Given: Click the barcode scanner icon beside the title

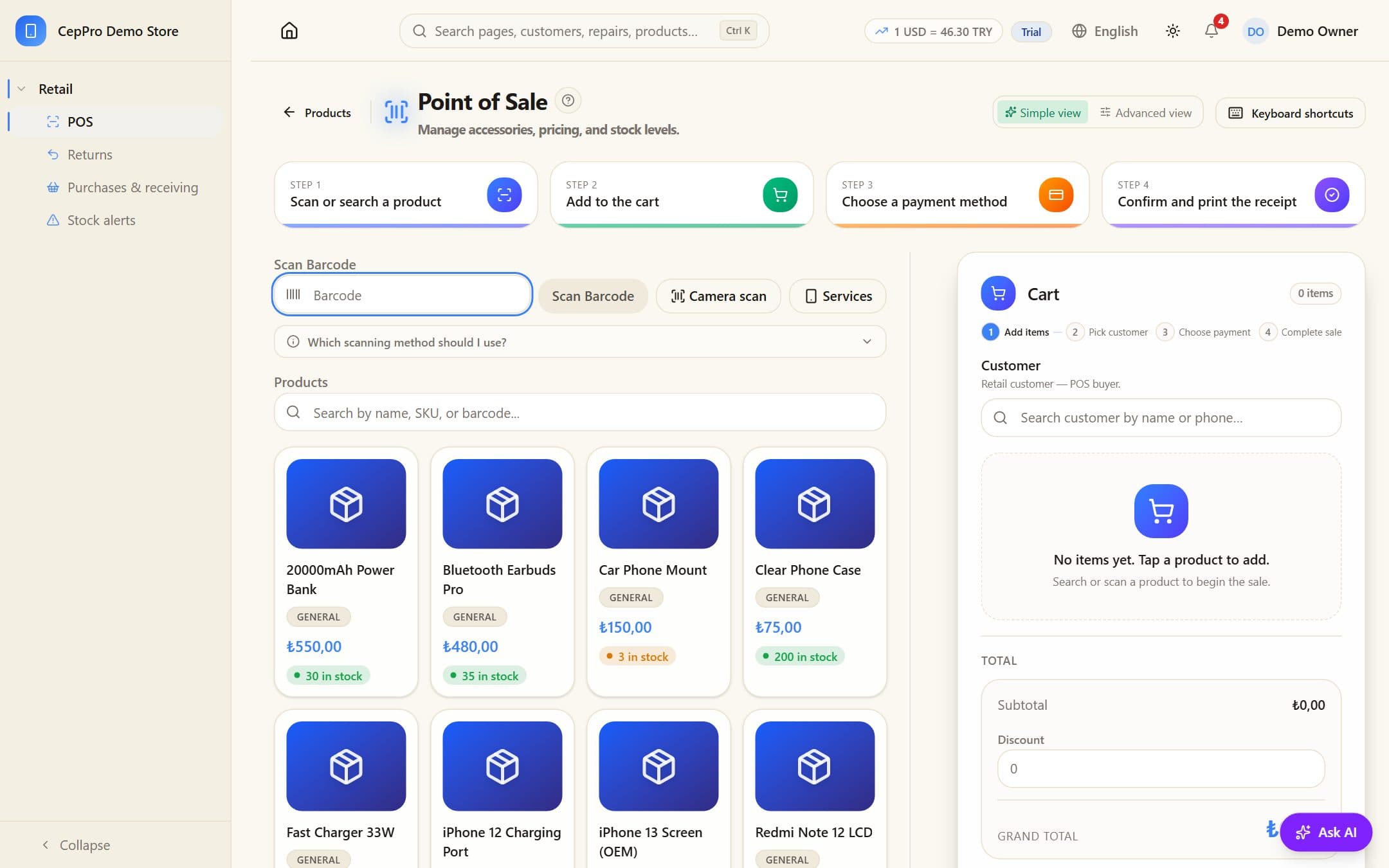Looking at the screenshot, I should tap(396, 112).
